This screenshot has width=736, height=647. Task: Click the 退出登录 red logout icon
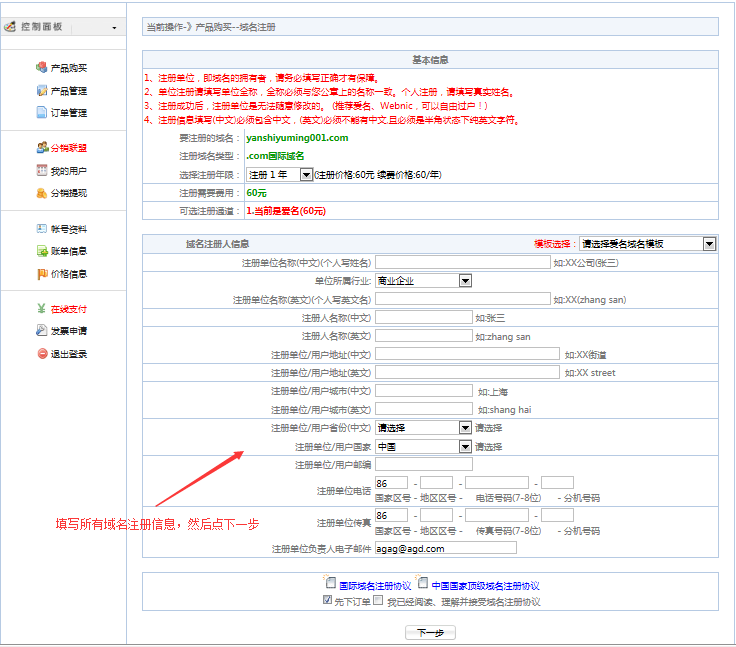tap(41, 354)
